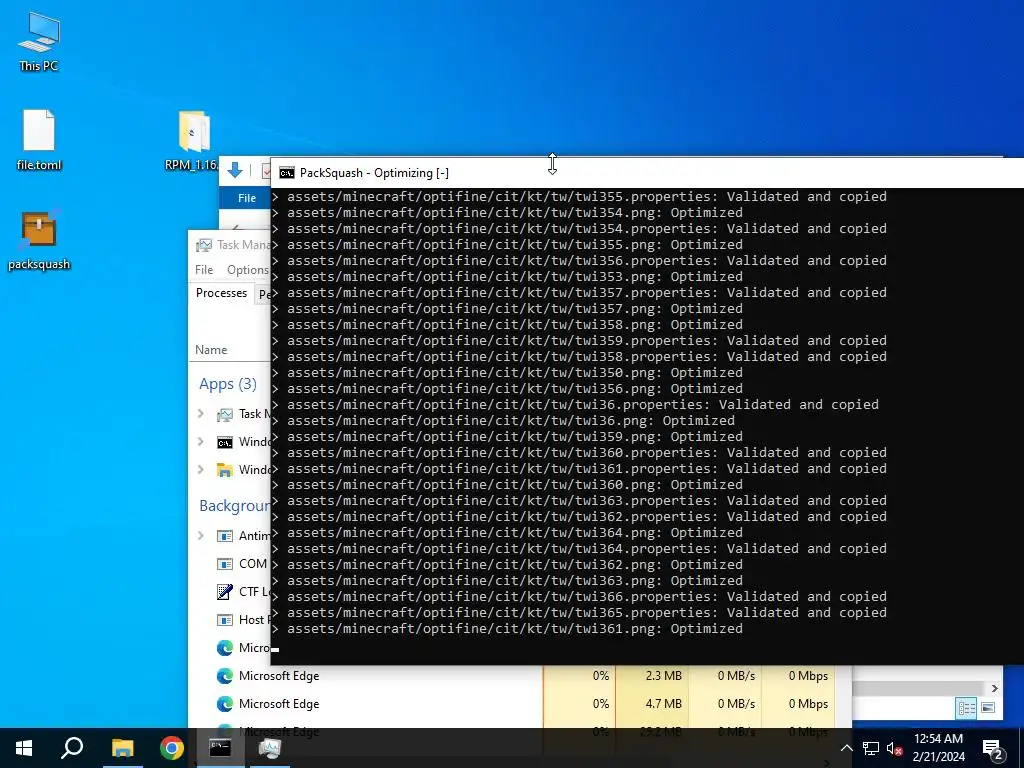This screenshot has width=1024, height=768.
Task: Expand the Windows Command Processor row
Action: click(201, 441)
